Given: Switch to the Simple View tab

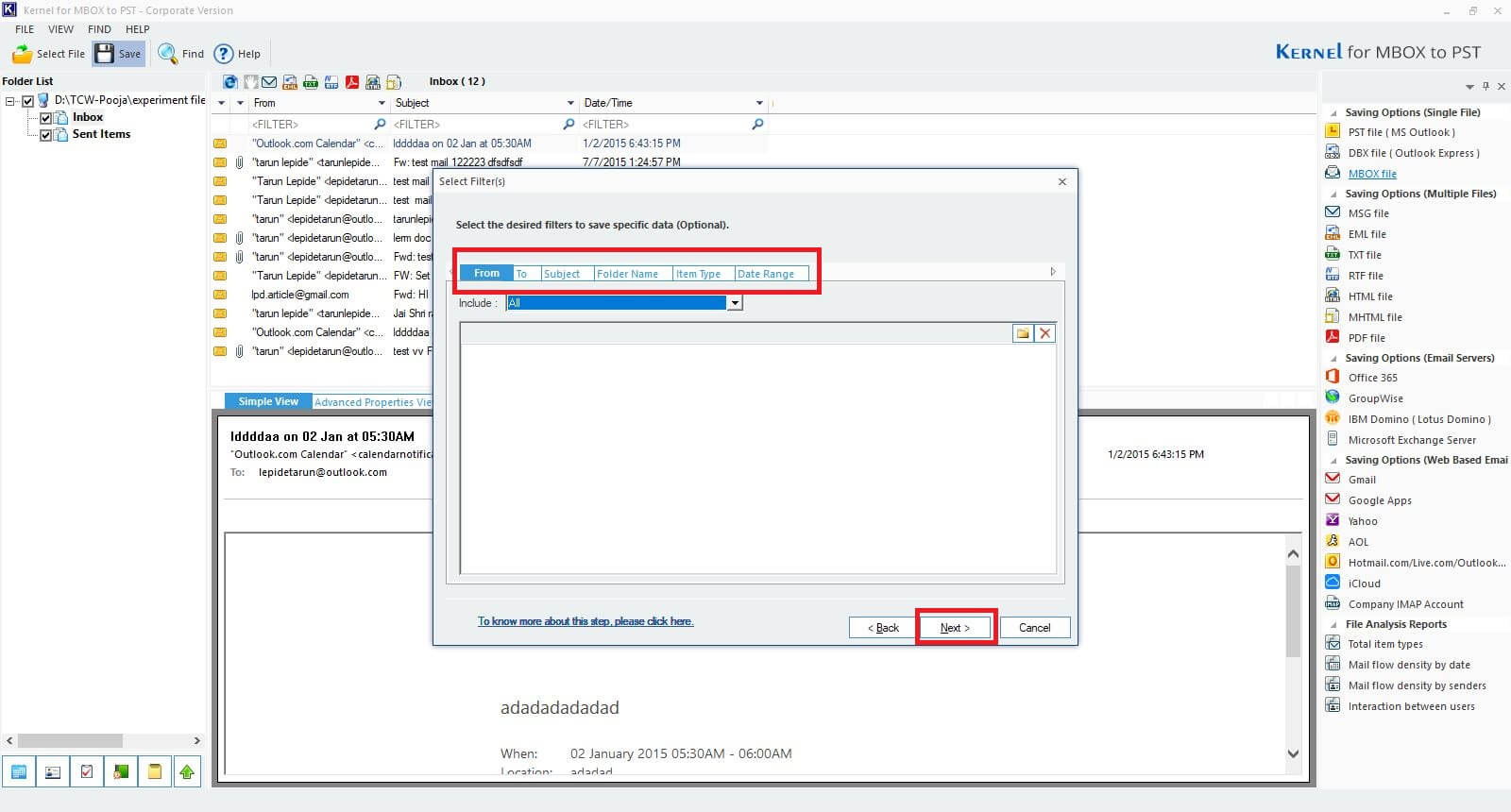Looking at the screenshot, I should click(268, 401).
